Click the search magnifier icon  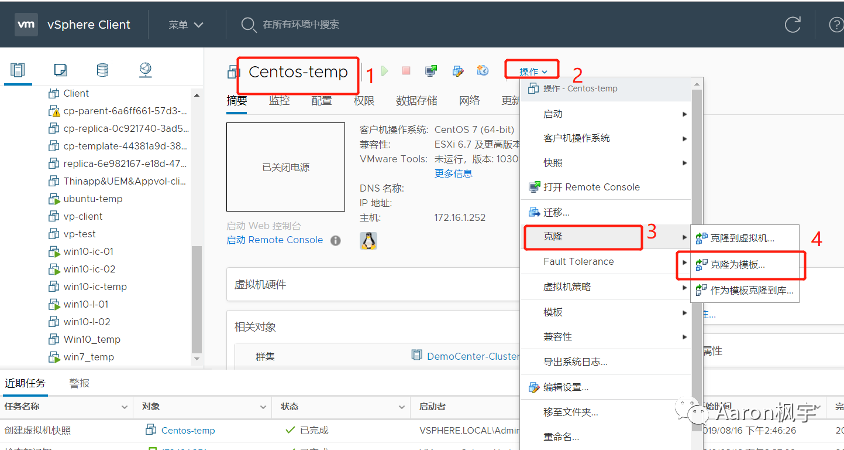[x=248, y=25]
